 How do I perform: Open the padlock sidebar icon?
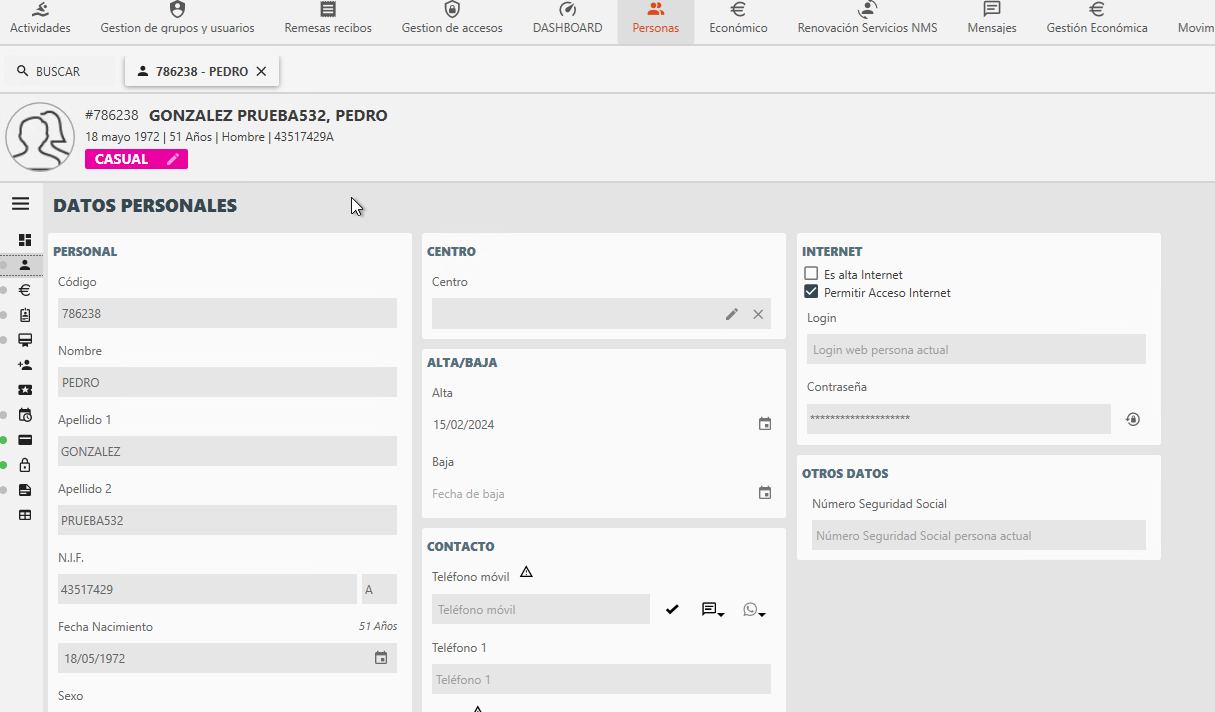click(25, 465)
